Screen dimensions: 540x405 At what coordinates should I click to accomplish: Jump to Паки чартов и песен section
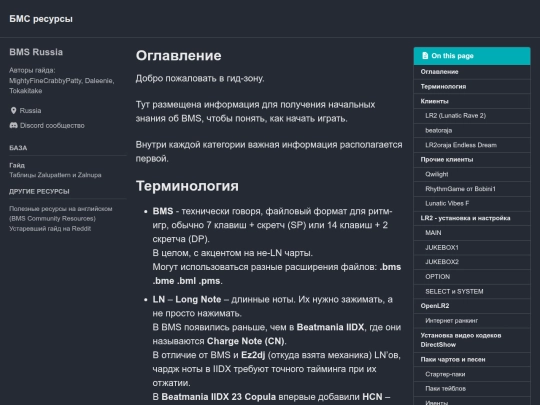click(472, 360)
